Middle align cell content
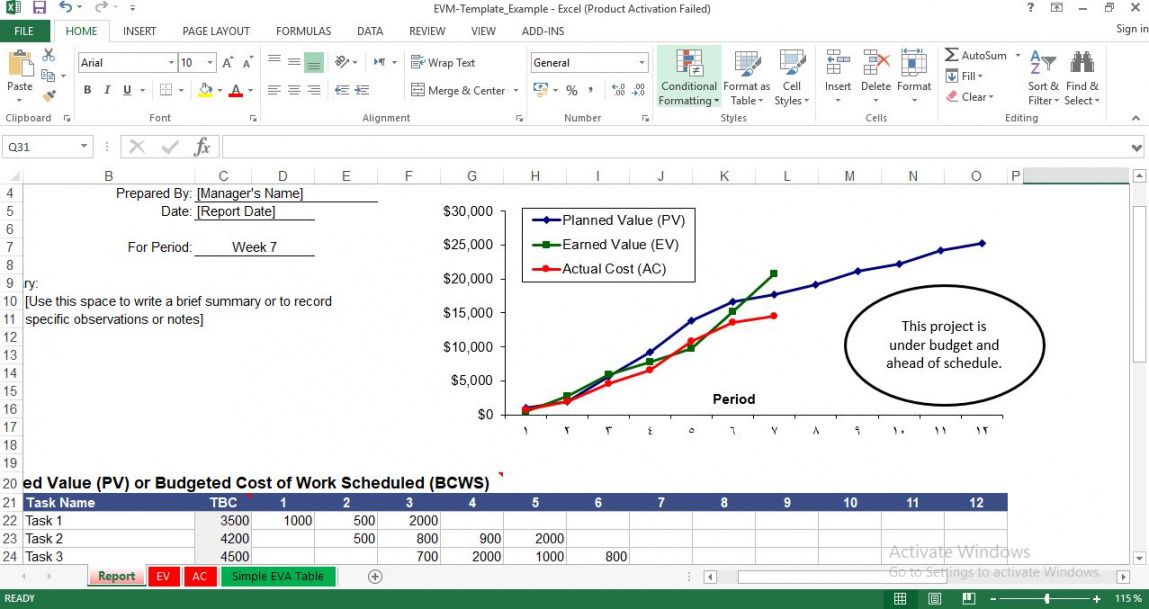The height and width of the screenshot is (609, 1149). pyautogui.click(x=294, y=62)
